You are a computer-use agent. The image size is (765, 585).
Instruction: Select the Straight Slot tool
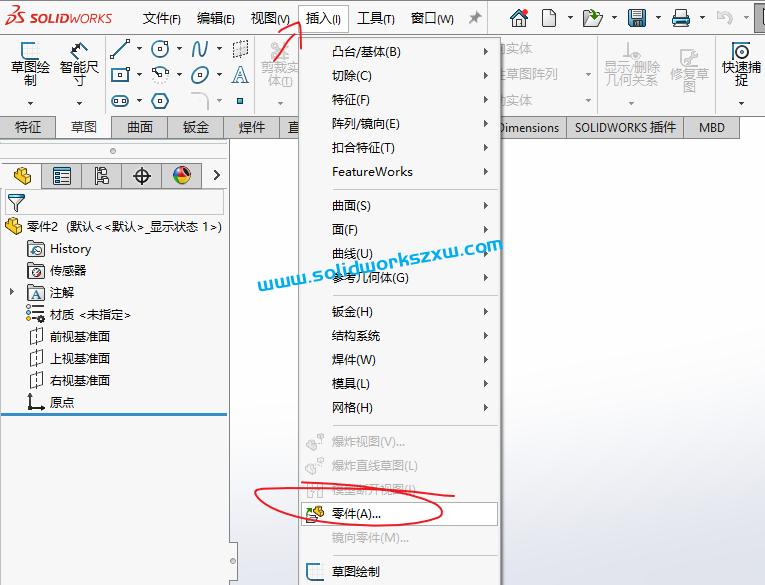coord(120,101)
